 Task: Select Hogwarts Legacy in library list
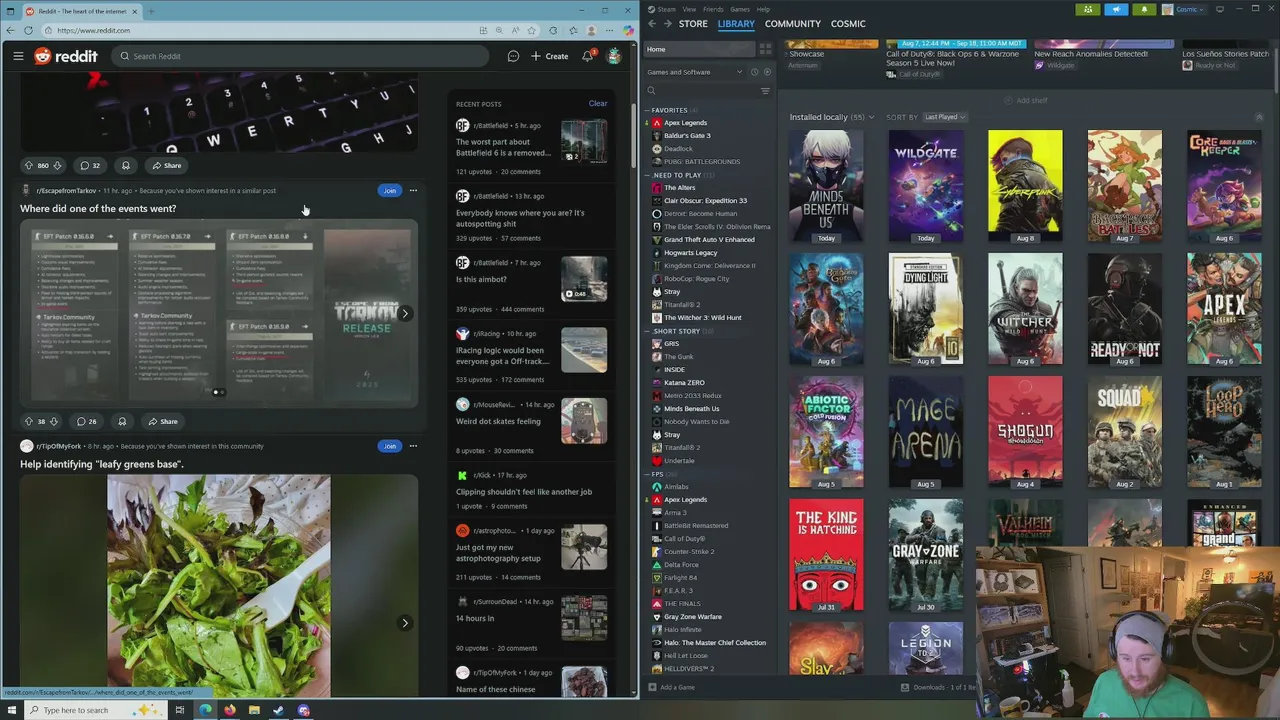coord(690,253)
